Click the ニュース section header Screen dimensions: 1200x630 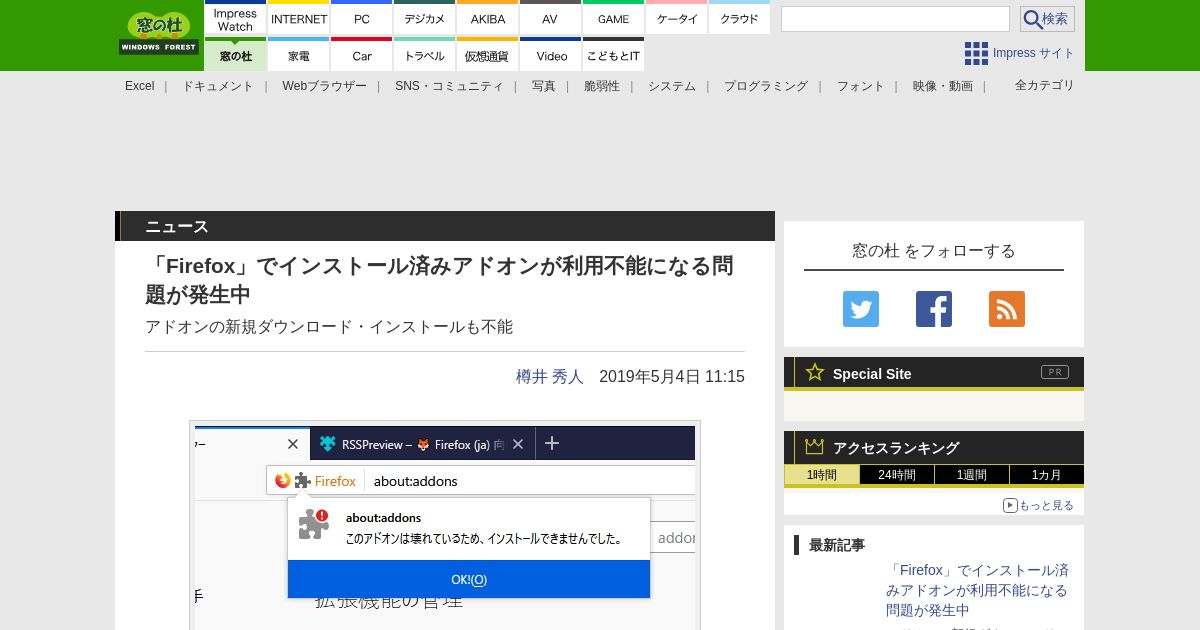click(445, 226)
